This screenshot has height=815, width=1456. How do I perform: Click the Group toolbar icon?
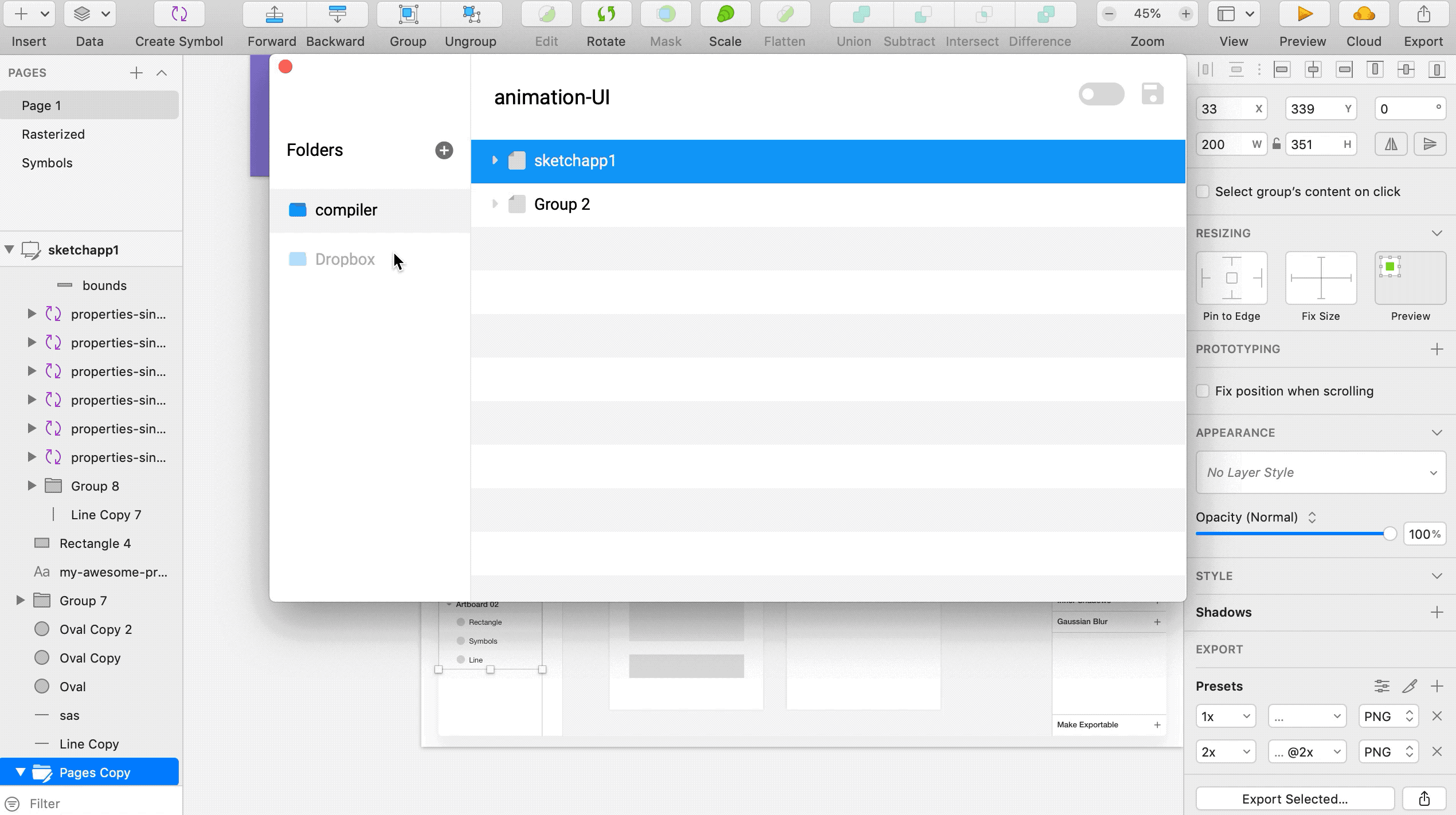[x=408, y=14]
